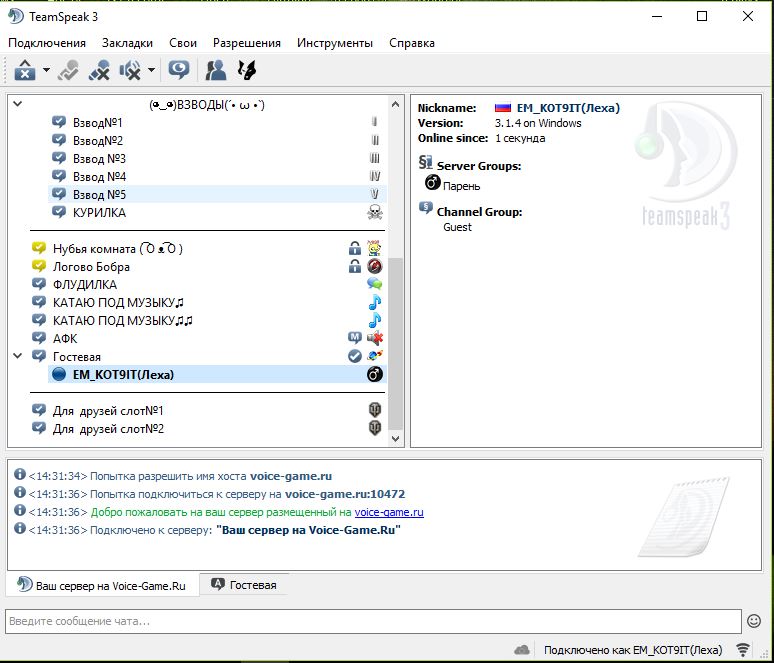The height and width of the screenshot is (663, 774).
Task: Click status text Подключено как EM_KOT9IT(Леха)
Action: tap(633, 650)
